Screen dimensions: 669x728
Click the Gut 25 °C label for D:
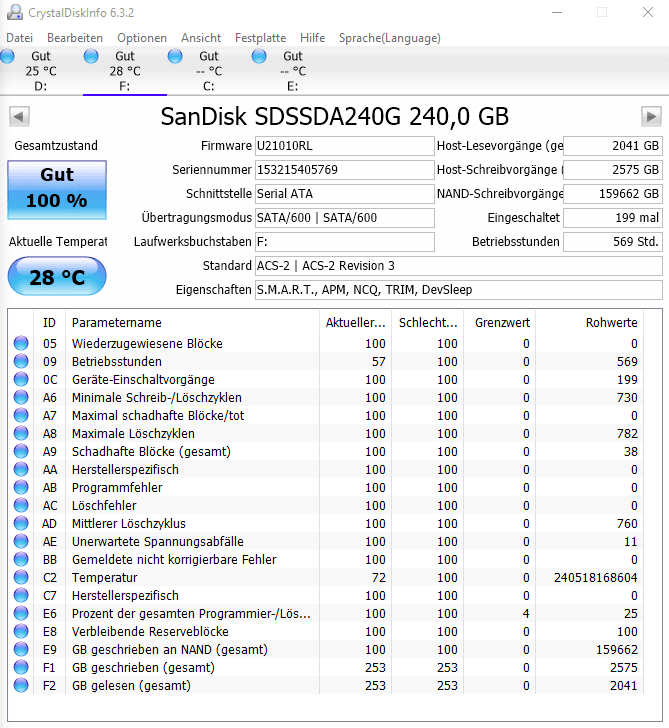tap(41, 64)
